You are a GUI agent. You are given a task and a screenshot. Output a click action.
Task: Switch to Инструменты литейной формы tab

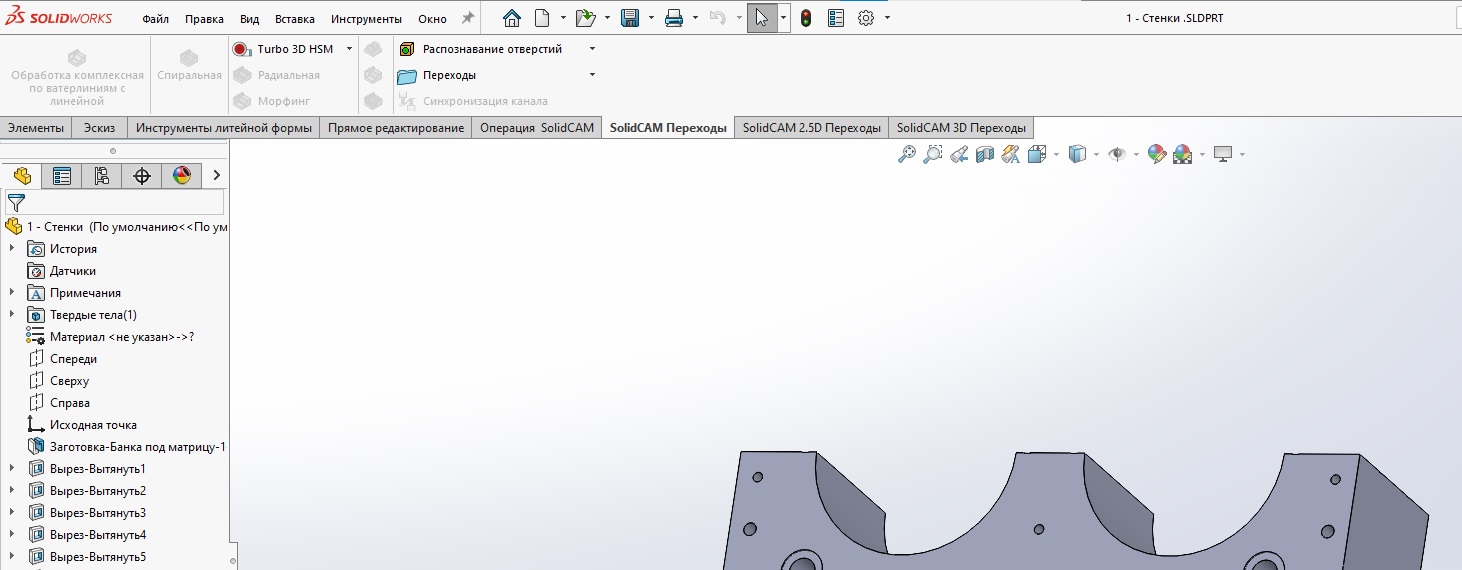223,128
